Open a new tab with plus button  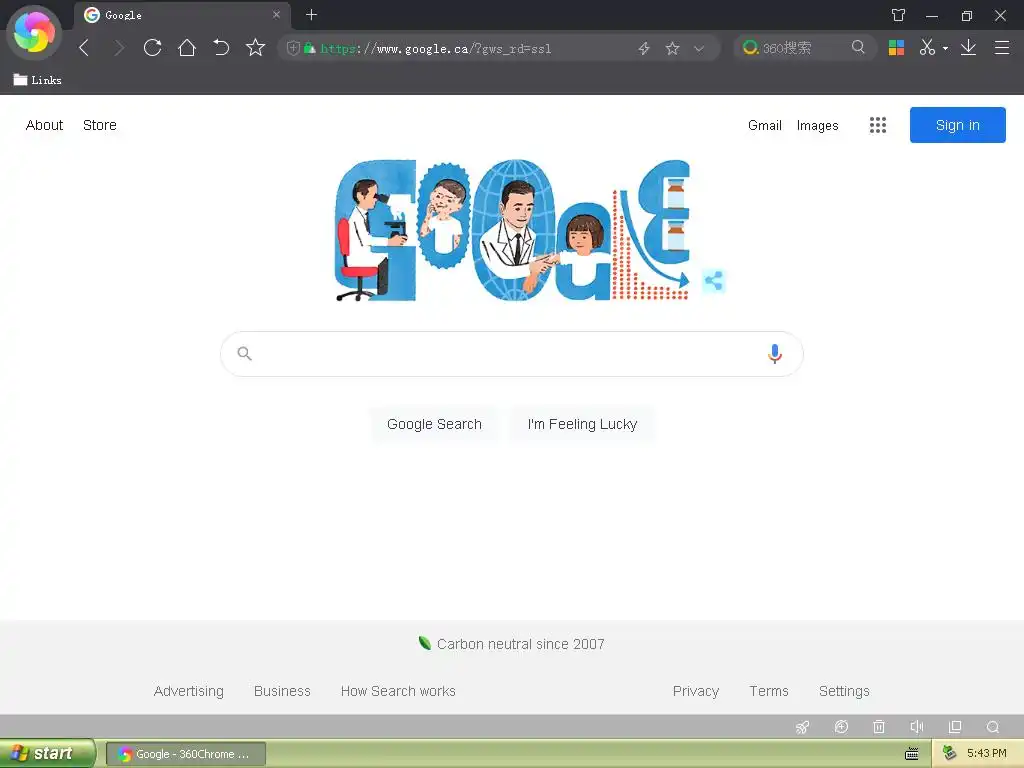point(312,14)
